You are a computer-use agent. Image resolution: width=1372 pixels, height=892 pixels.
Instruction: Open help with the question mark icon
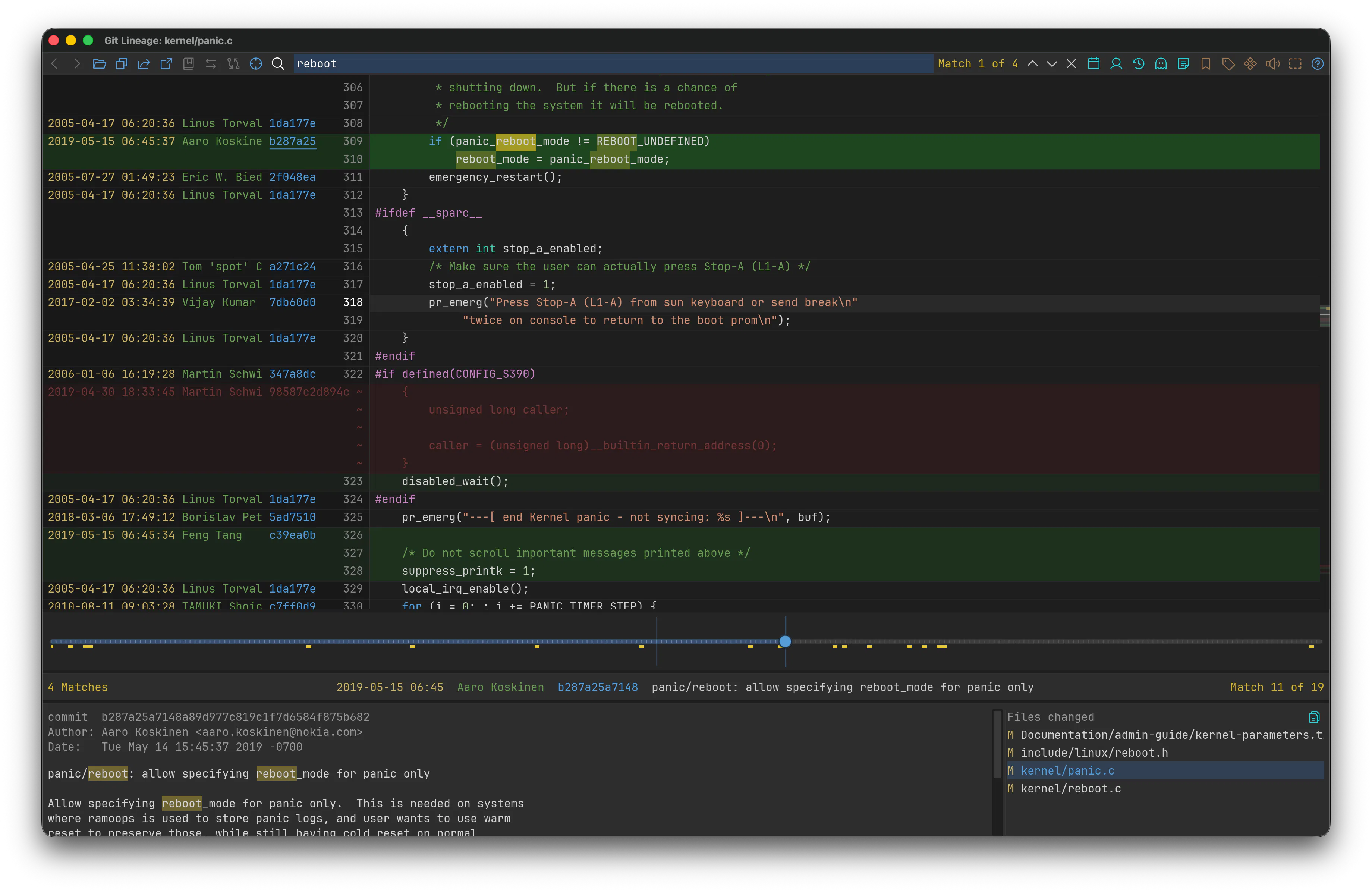1317,63
